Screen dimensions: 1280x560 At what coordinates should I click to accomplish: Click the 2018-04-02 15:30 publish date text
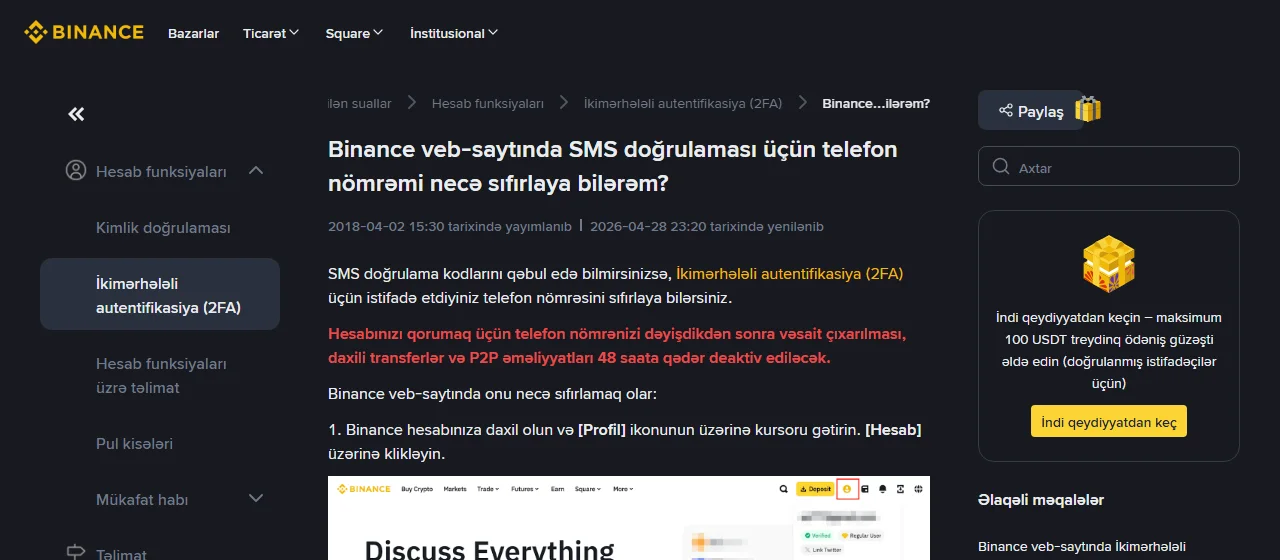click(x=450, y=226)
